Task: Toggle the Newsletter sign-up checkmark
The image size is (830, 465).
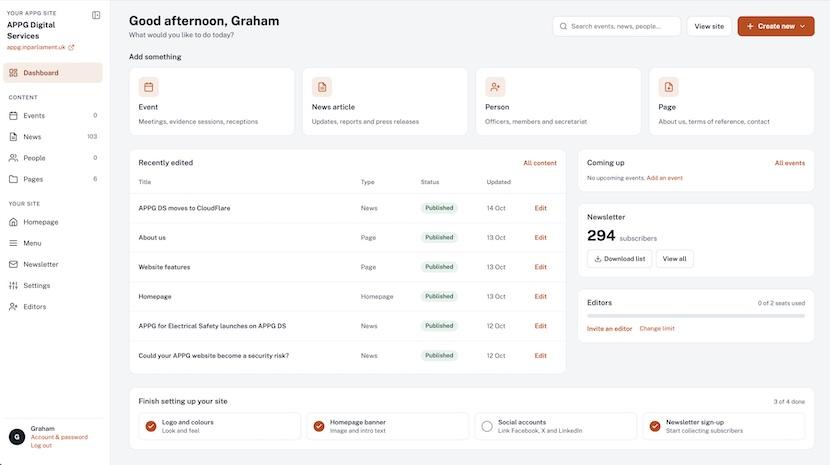Action: coord(655,426)
